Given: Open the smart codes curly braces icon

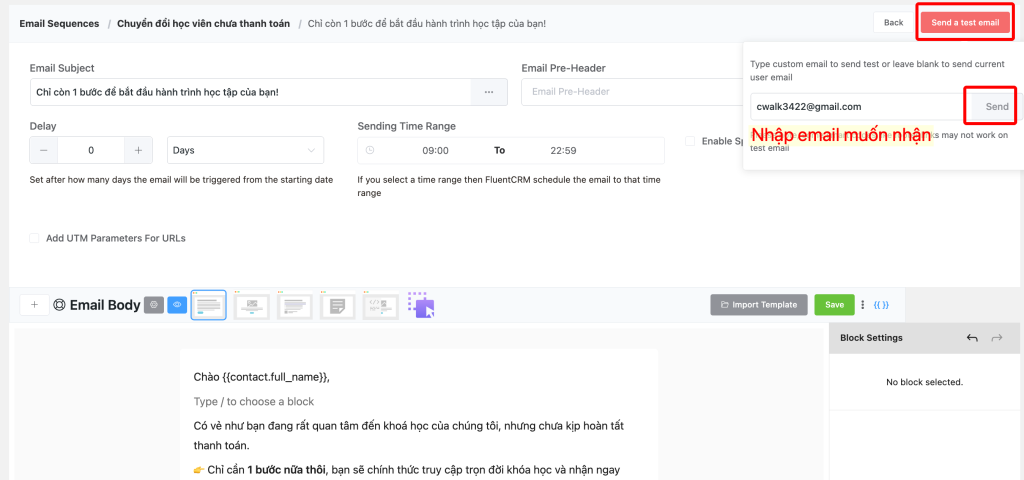Looking at the screenshot, I should [x=881, y=305].
